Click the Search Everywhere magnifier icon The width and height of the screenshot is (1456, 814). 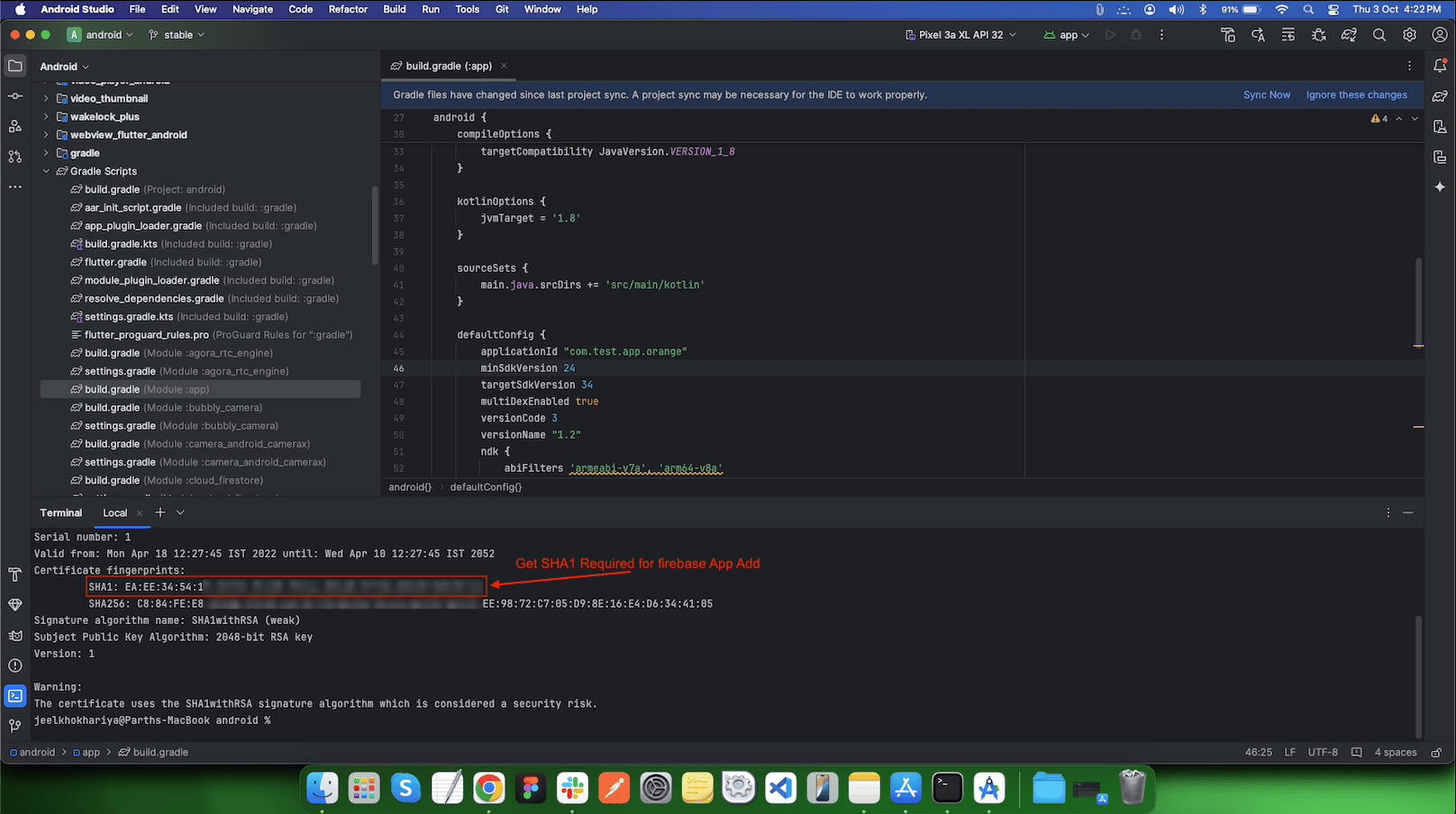(x=1379, y=35)
